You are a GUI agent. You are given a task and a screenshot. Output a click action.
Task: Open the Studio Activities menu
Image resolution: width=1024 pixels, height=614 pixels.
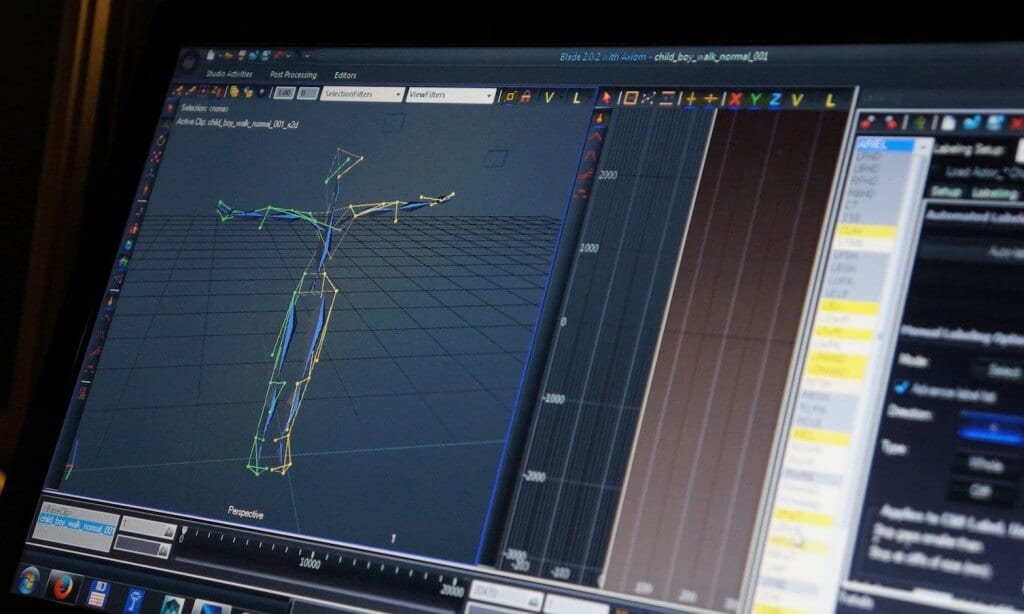[x=229, y=73]
